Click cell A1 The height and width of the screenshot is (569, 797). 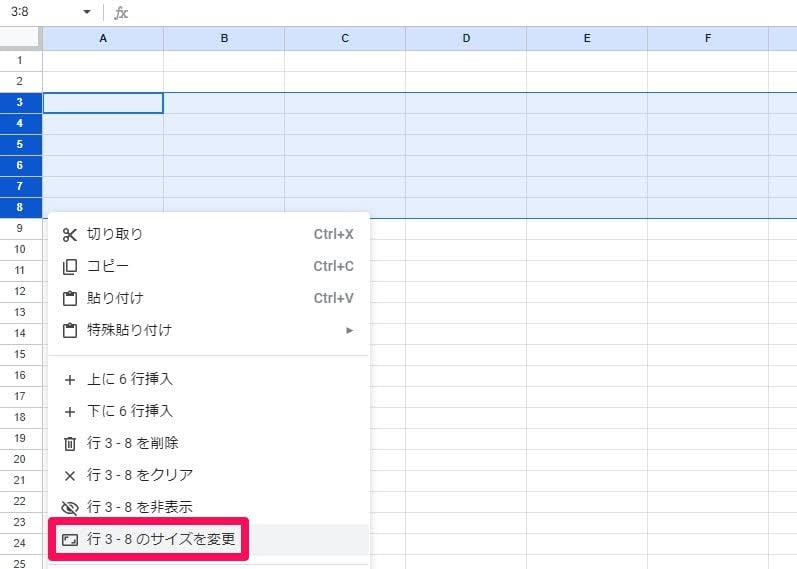[x=103, y=61]
